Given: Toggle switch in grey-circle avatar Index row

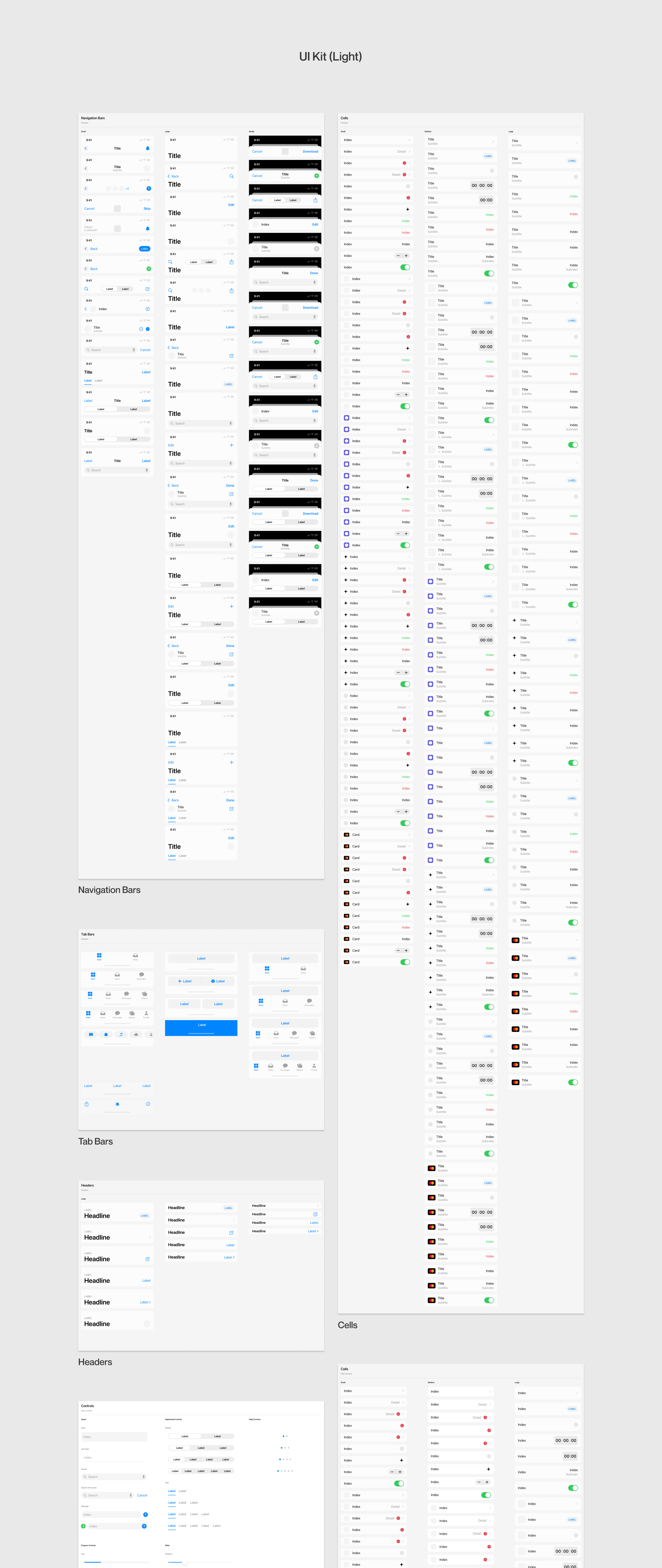Looking at the screenshot, I should pos(405,824).
